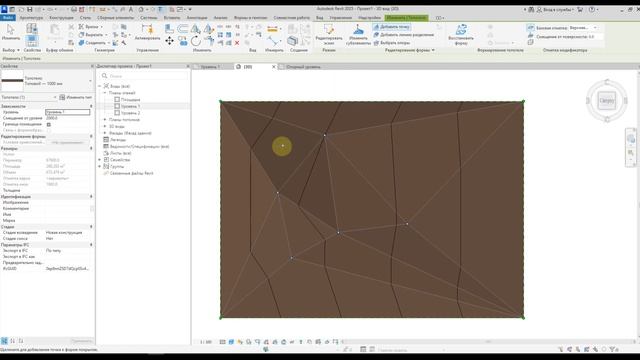Image resolution: width=640 pixels, height=360 pixels.
Task: Choose Add Split Line tool
Action: coord(403,35)
